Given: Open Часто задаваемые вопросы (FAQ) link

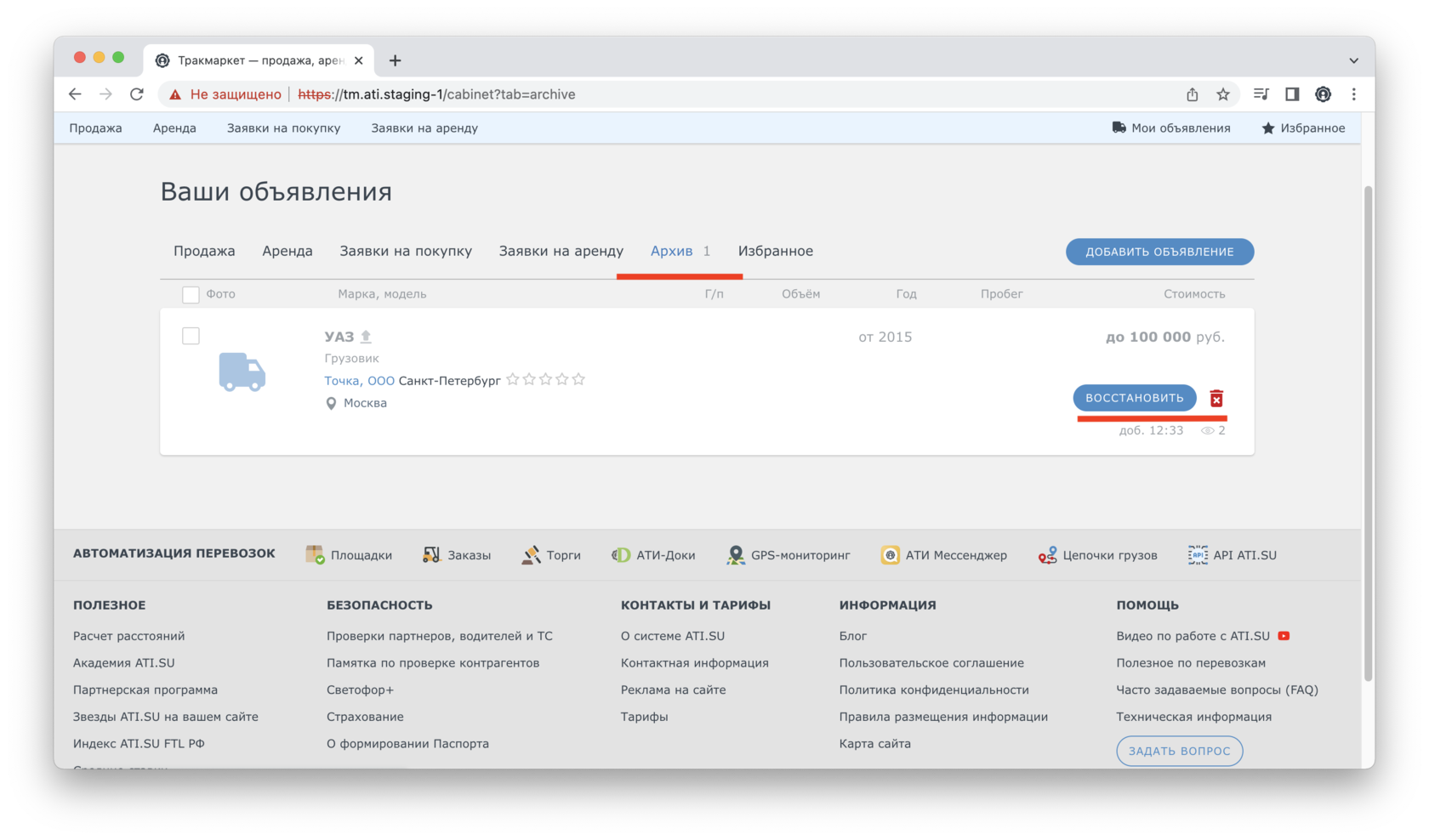Looking at the screenshot, I should pos(1217,690).
